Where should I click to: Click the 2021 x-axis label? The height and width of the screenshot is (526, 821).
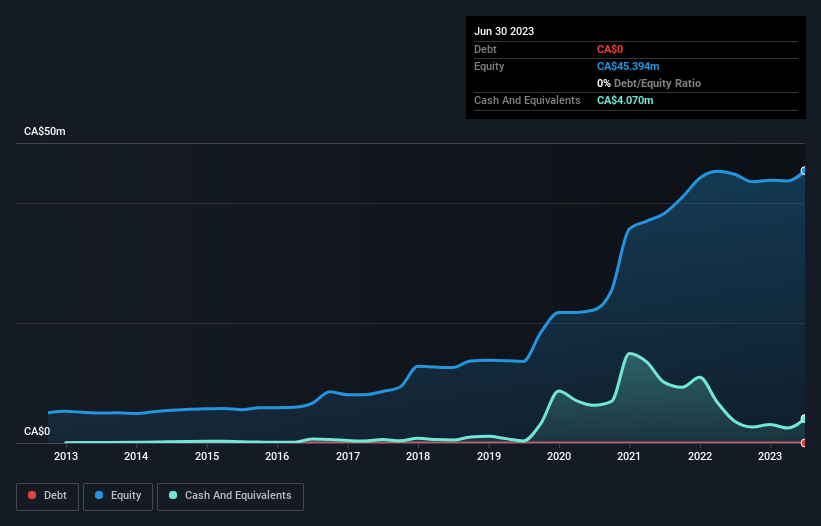coord(629,456)
